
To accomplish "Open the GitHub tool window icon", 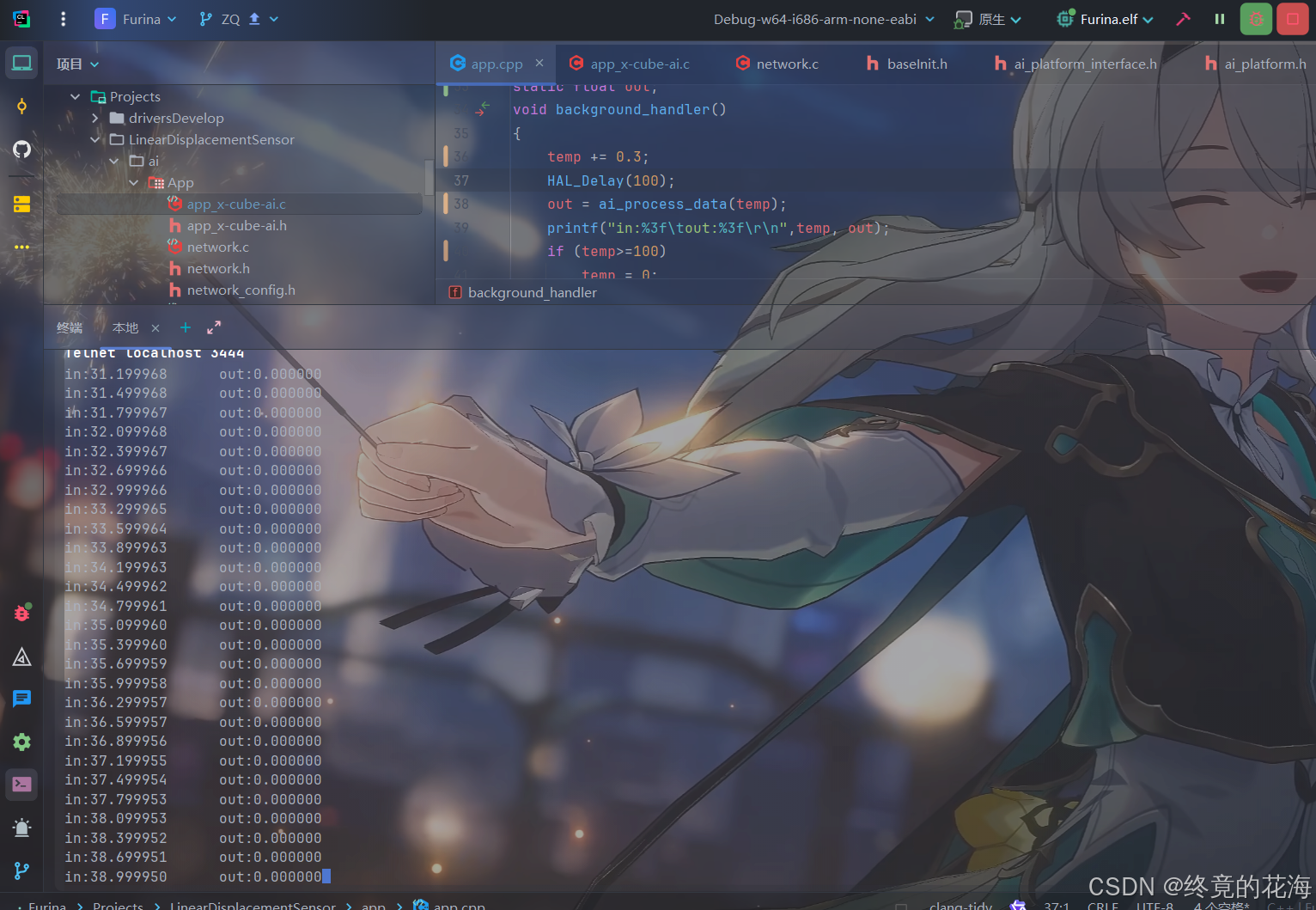I will tap(21, 150).
